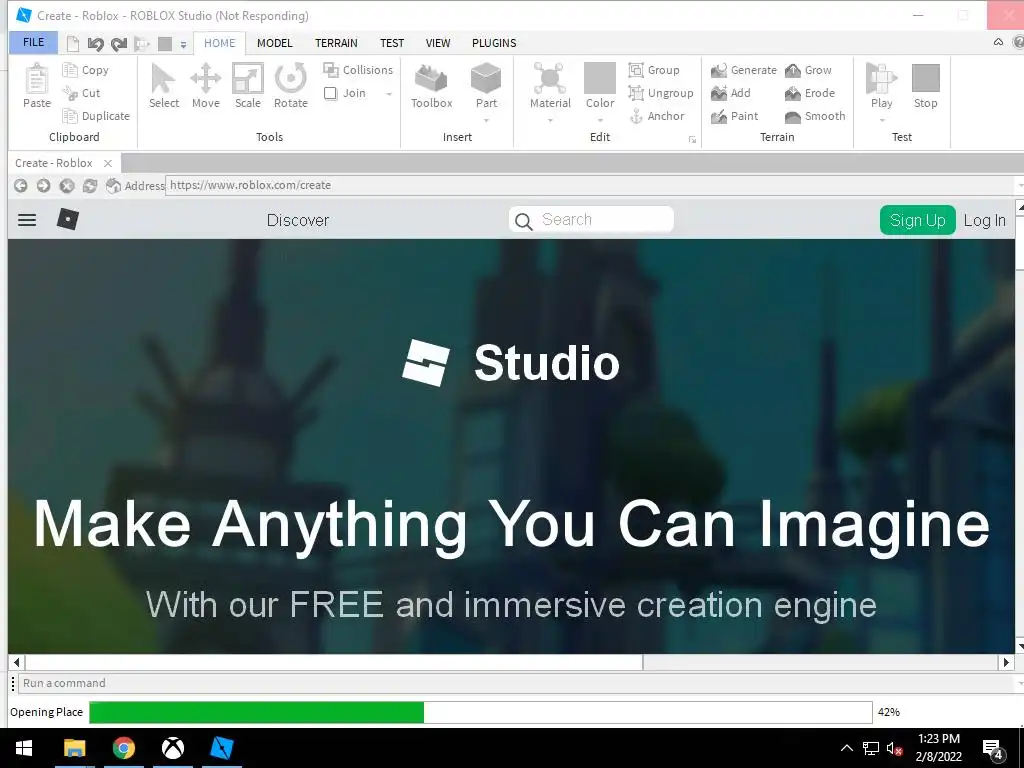
Task: Click Erode terrain tool
Action: click(810, 93)
